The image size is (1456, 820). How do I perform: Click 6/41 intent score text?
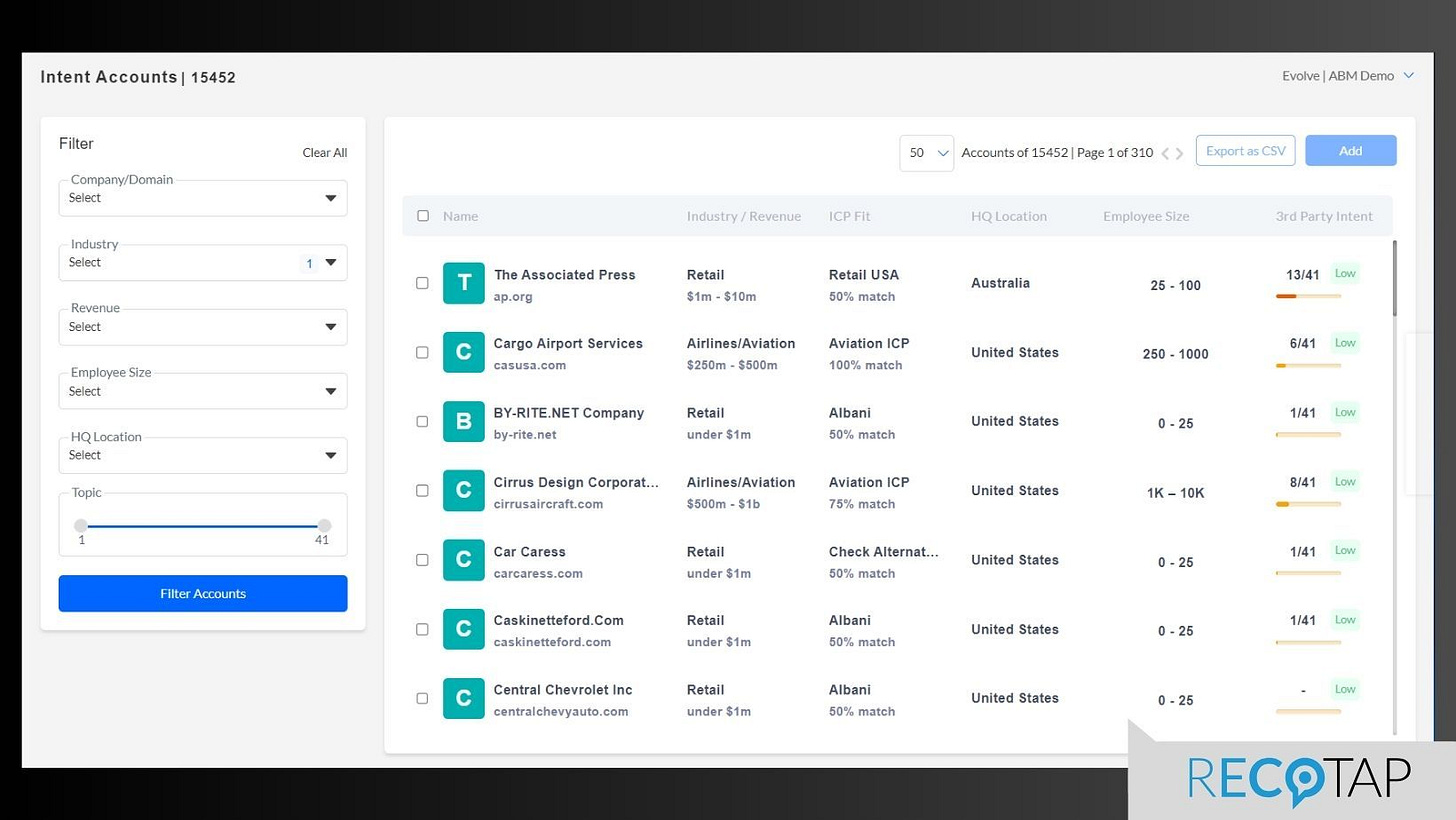pyautogui.click(x=1303, y=343)
